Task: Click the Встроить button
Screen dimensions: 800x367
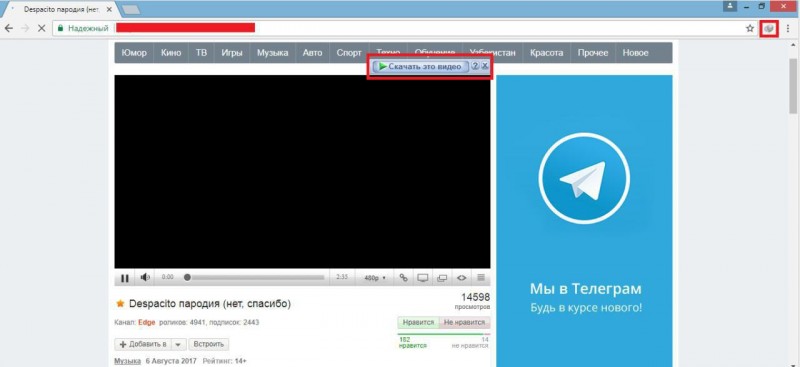Action: (209, 345)
